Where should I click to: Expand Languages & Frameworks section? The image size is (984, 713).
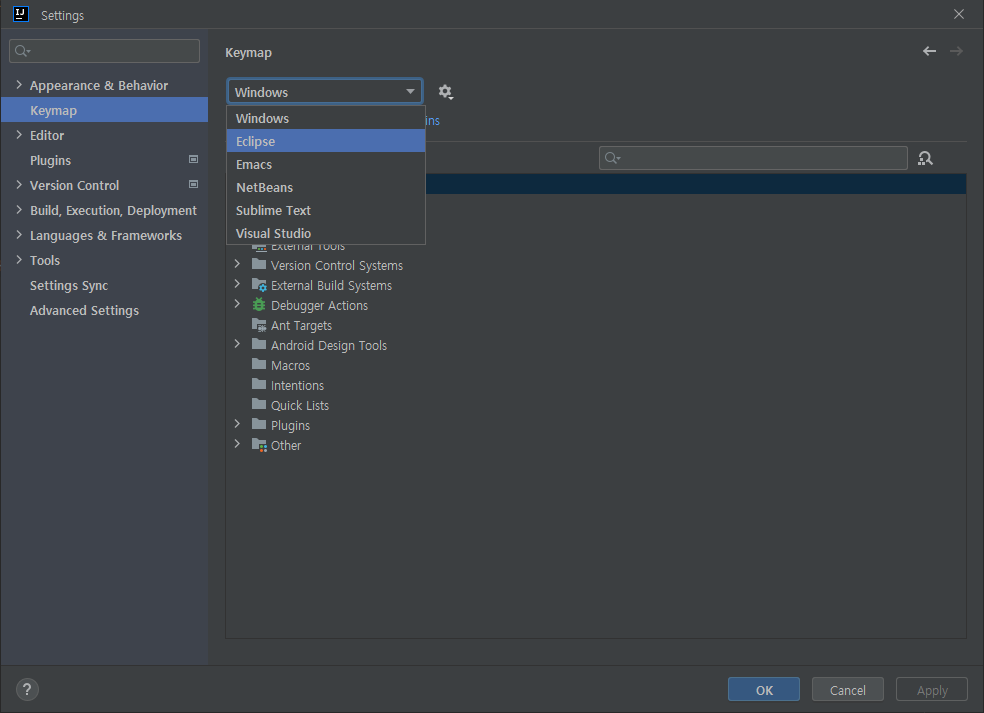pos(19,235)
